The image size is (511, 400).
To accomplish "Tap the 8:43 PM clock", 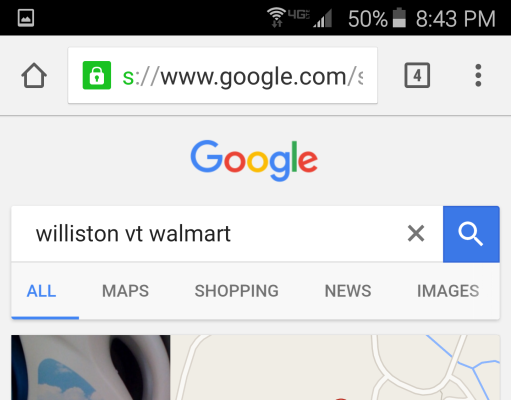I will click(x=456, y=19).
